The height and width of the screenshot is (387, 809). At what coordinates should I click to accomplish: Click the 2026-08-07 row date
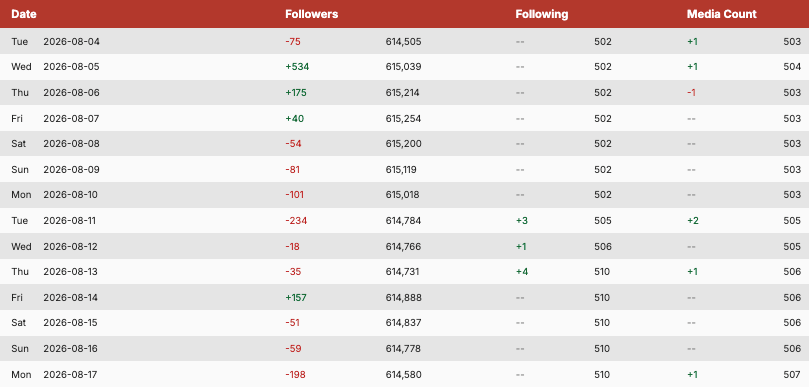tap(71, 119)
